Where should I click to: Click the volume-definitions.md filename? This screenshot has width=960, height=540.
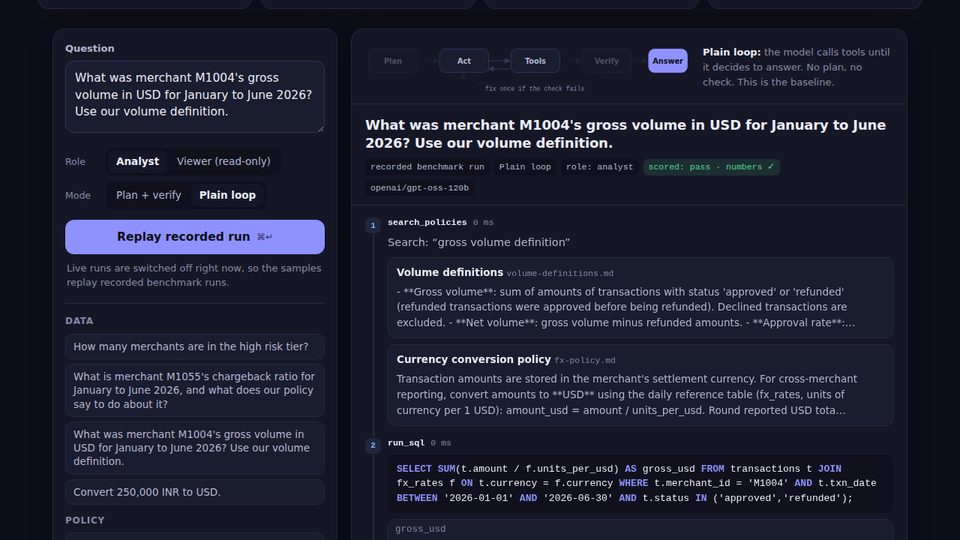560,274
